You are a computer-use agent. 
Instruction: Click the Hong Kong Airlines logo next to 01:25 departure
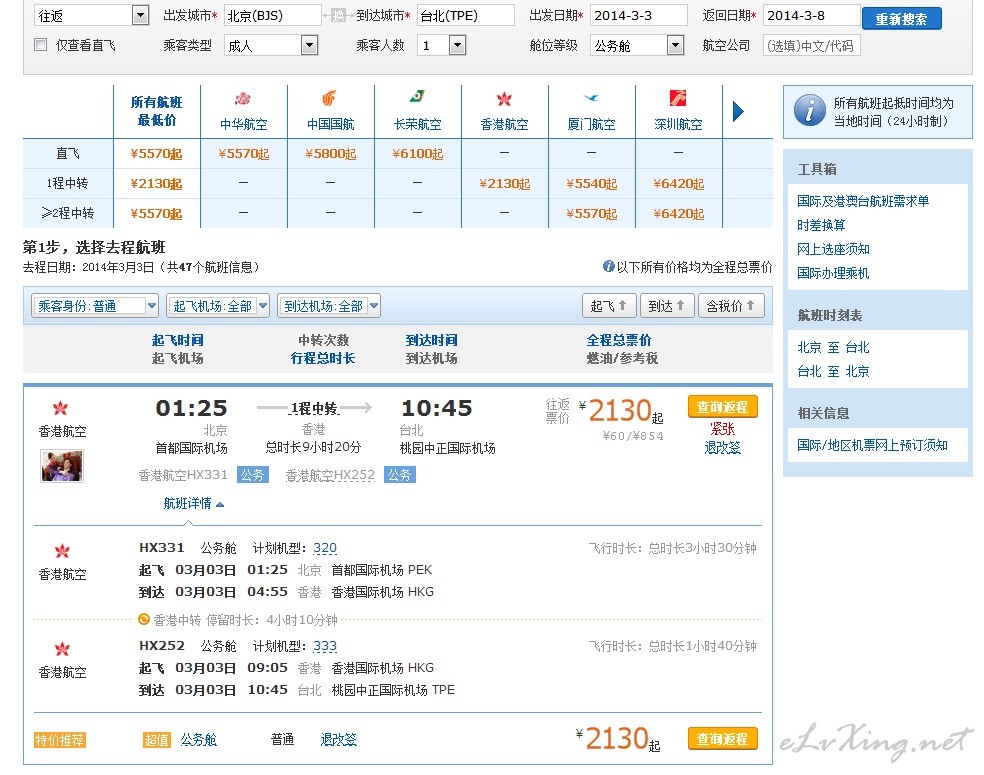60,408
